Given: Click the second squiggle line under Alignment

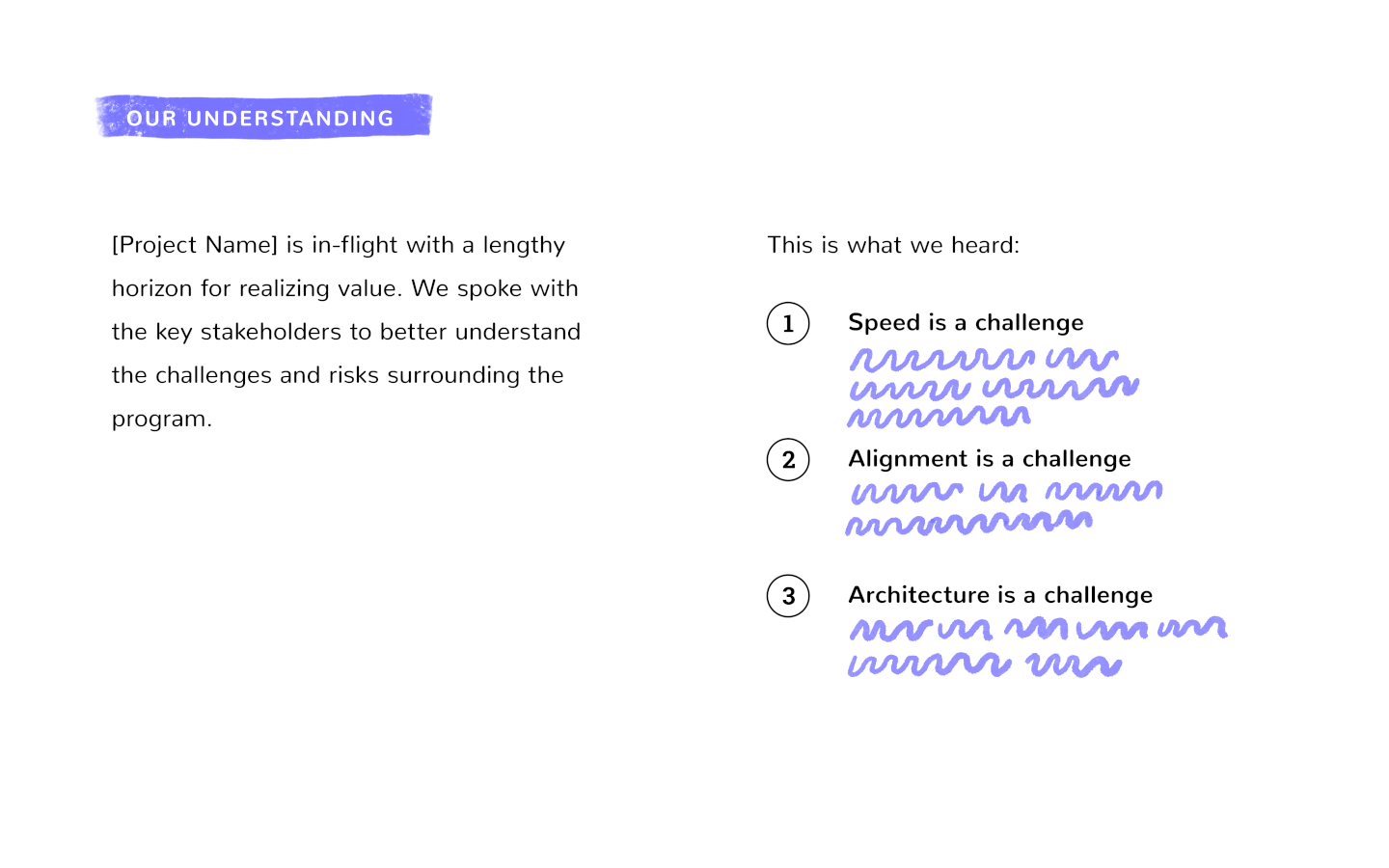Looking at the screenshot, I should (969, 523).
